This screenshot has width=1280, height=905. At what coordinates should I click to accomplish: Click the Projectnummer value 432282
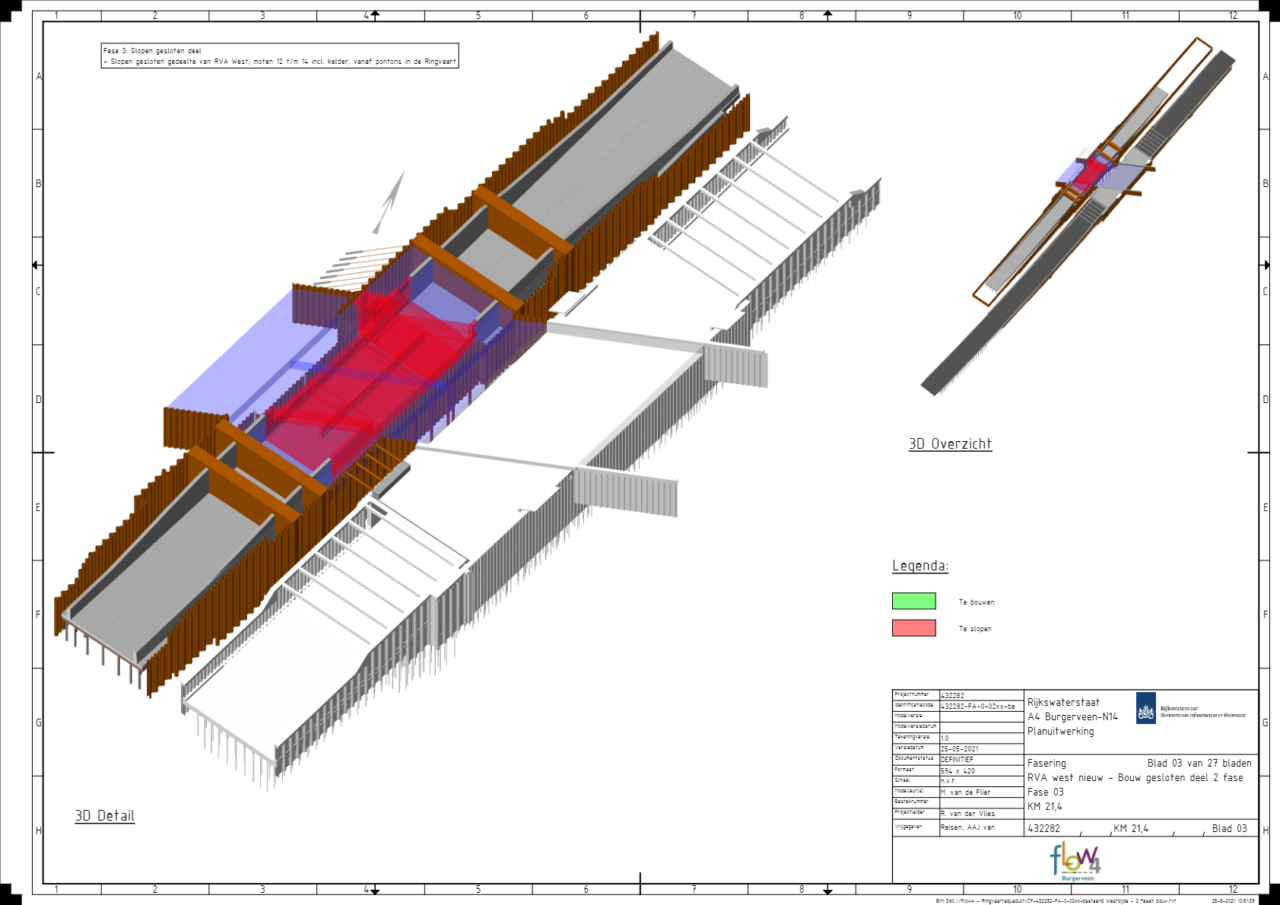tap(958, 694)
